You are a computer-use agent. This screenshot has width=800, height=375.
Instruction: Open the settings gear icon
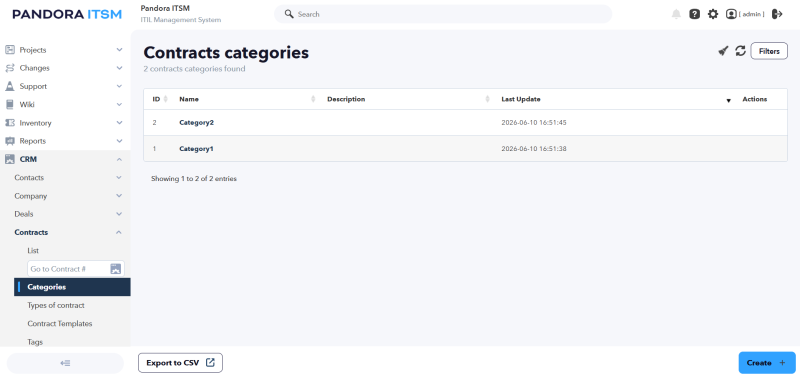coord(713,14)
